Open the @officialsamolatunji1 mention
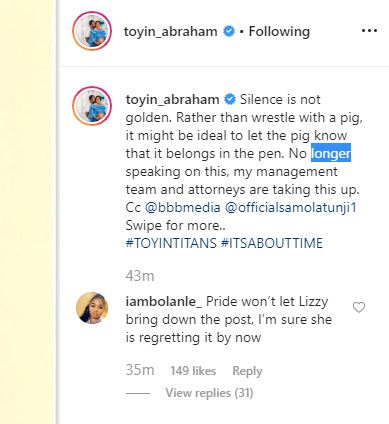Image resolution: width=389 pixels, height=424 pixels. [x=291, y=207]
